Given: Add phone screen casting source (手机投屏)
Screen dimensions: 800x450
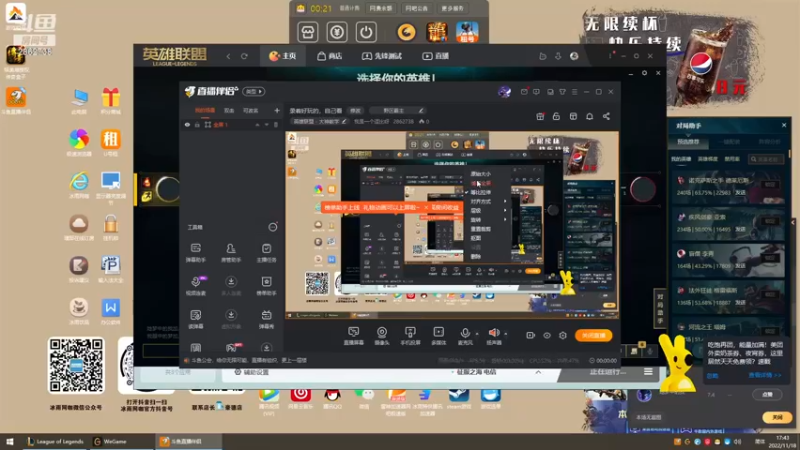Looking at the screenshot, I should pyautogui.click(x=410, y=336).
